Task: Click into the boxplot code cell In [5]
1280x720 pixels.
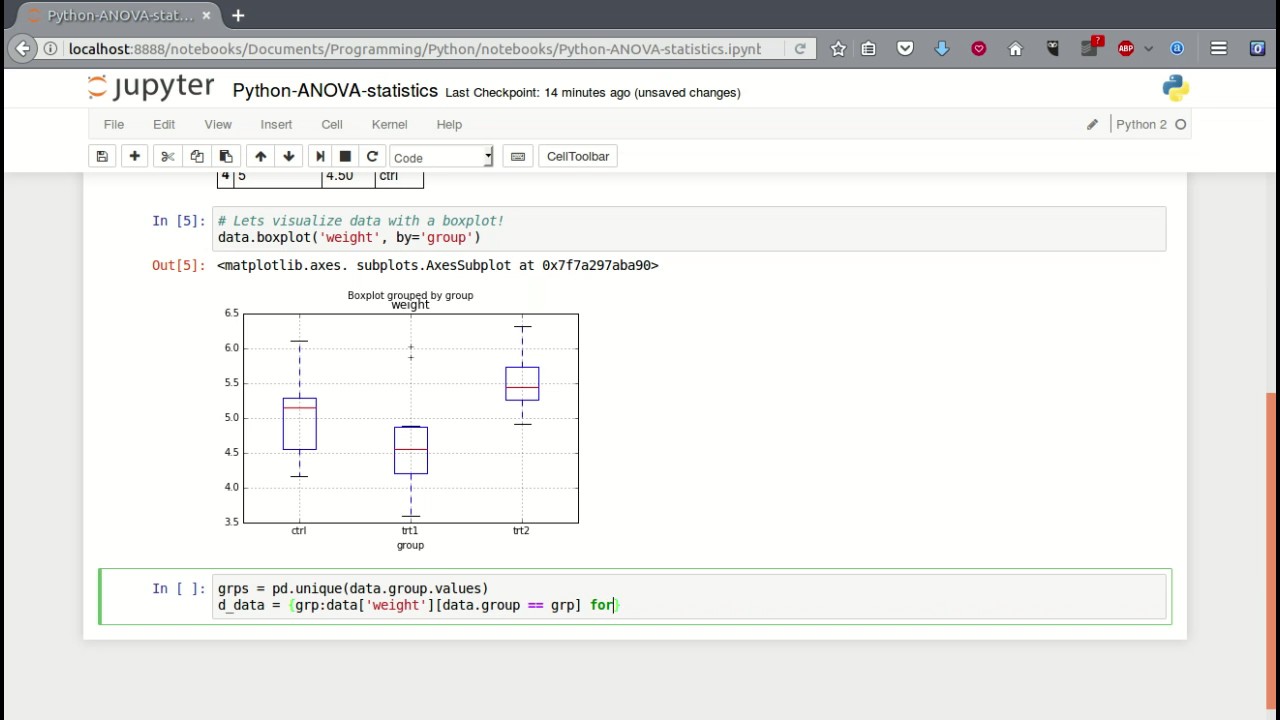Action: [689, 229]
